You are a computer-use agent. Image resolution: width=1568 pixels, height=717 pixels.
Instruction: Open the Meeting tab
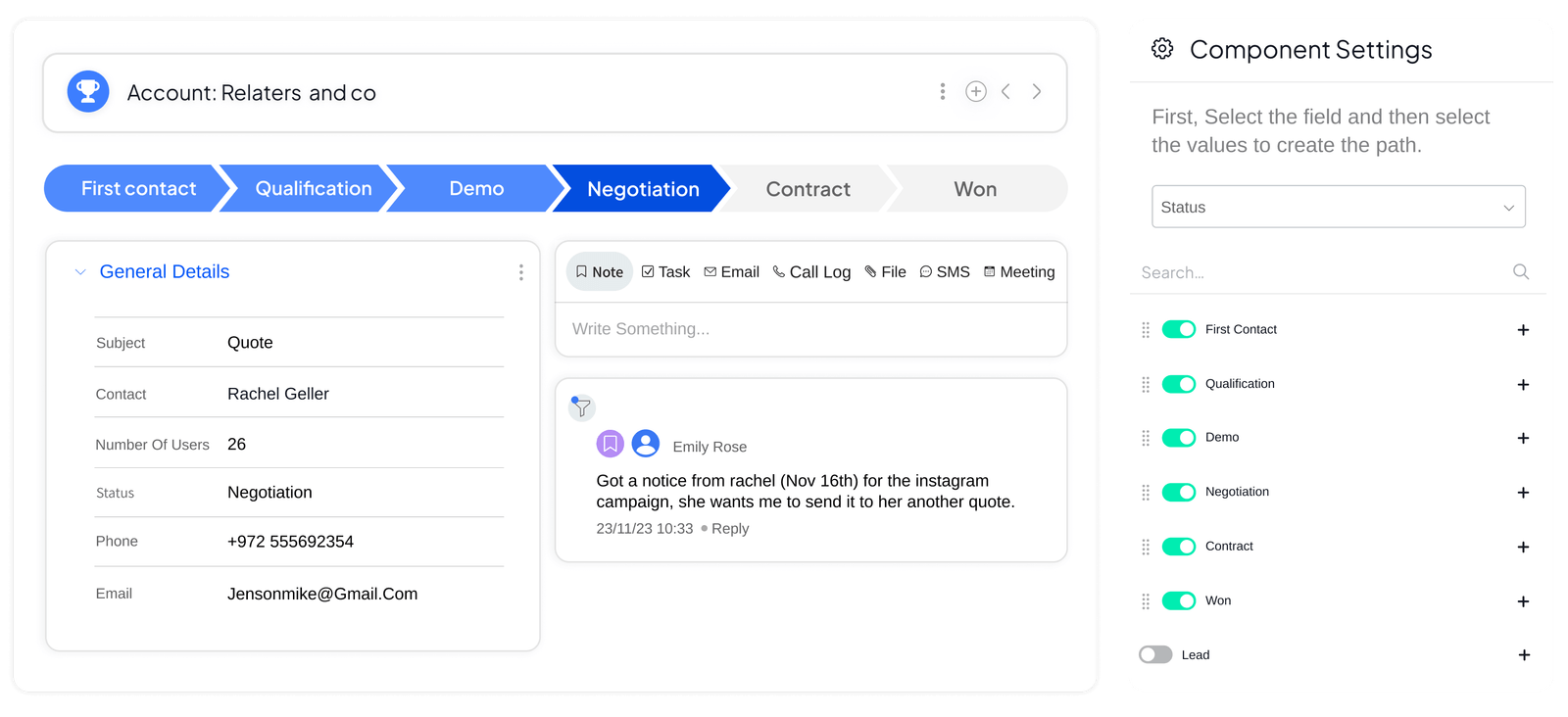click(x=1019, y=272)
